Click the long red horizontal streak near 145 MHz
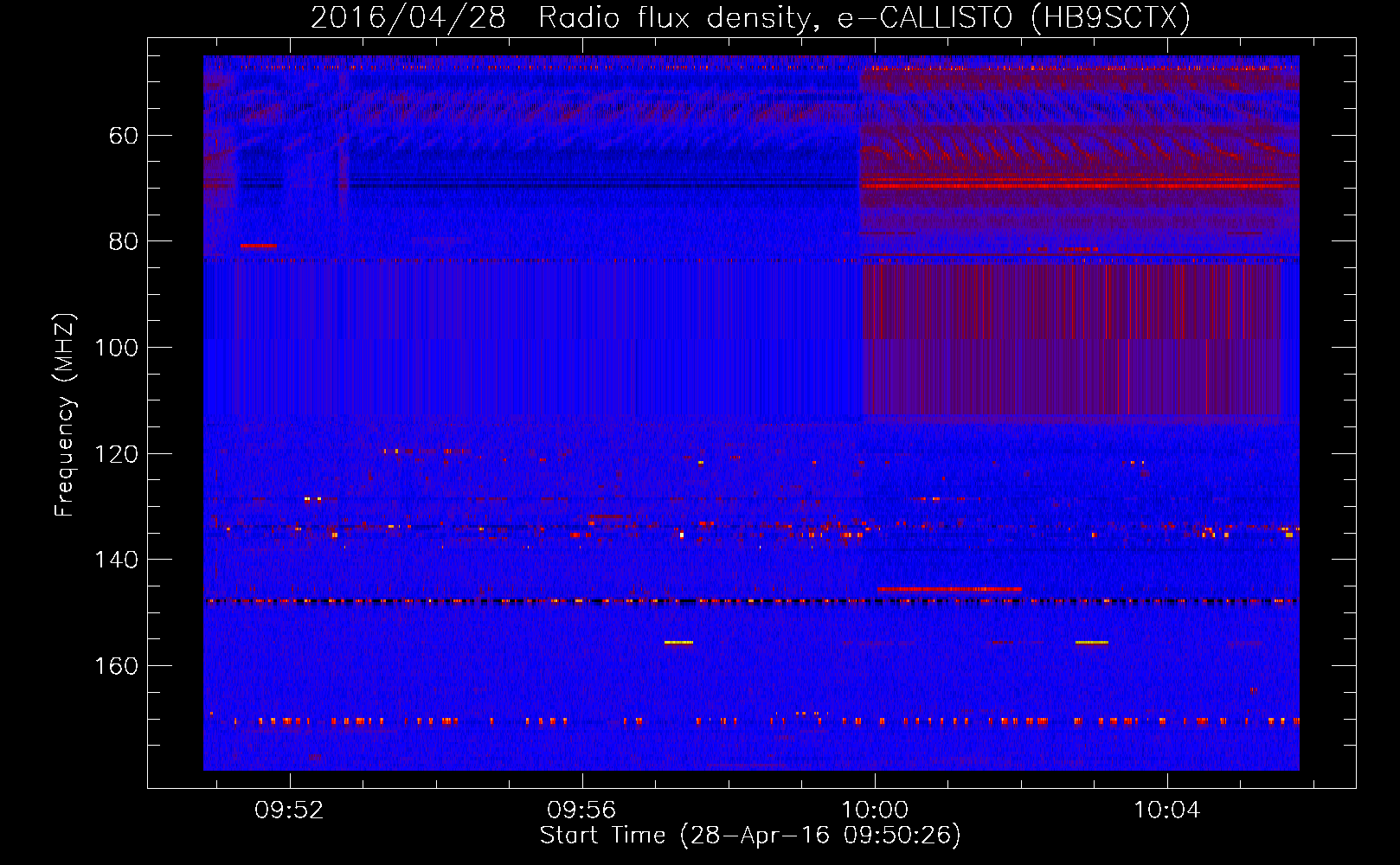 click(949, 589)
